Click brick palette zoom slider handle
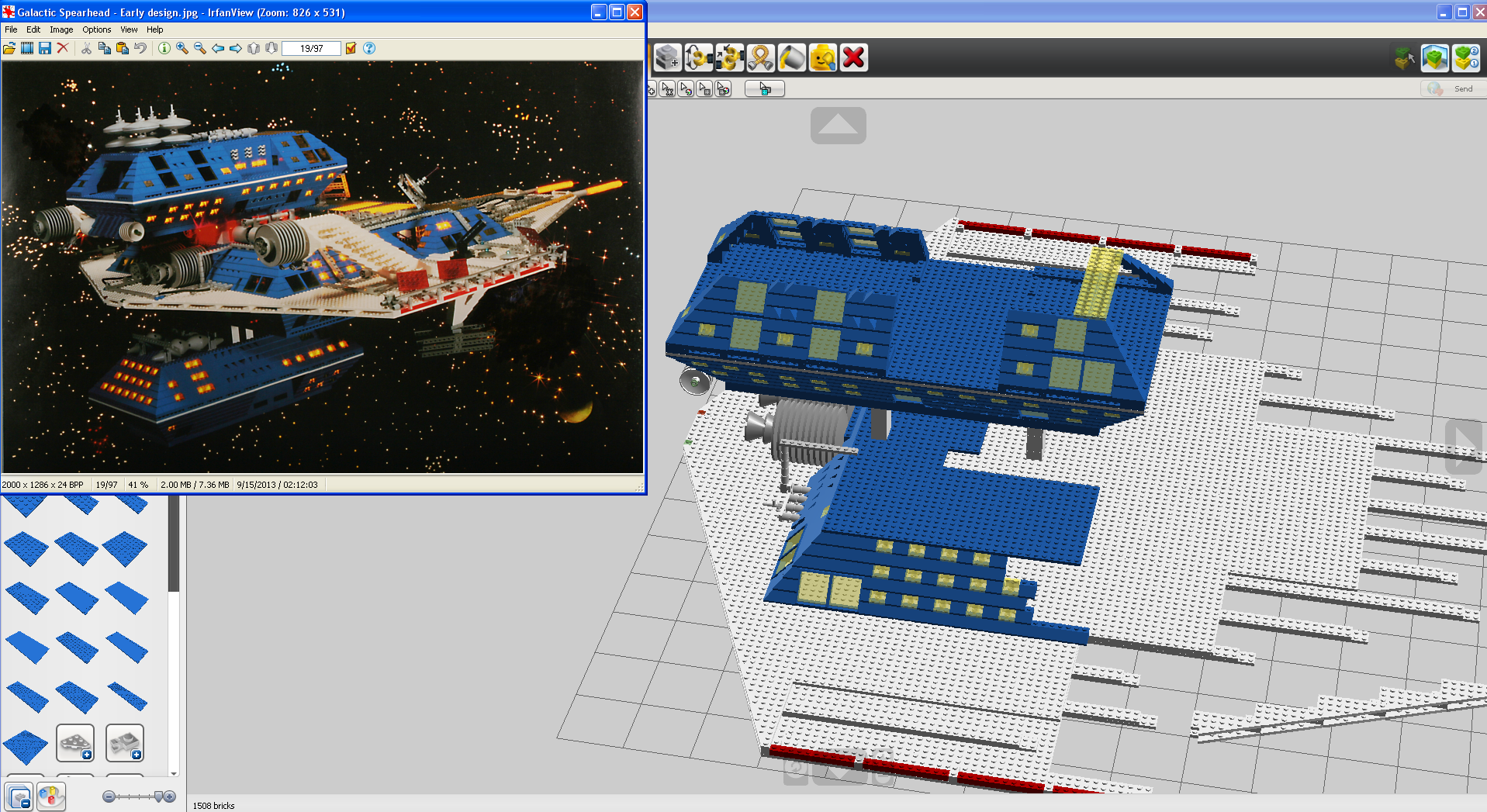The image size is (1487, 812). [159, 796]
